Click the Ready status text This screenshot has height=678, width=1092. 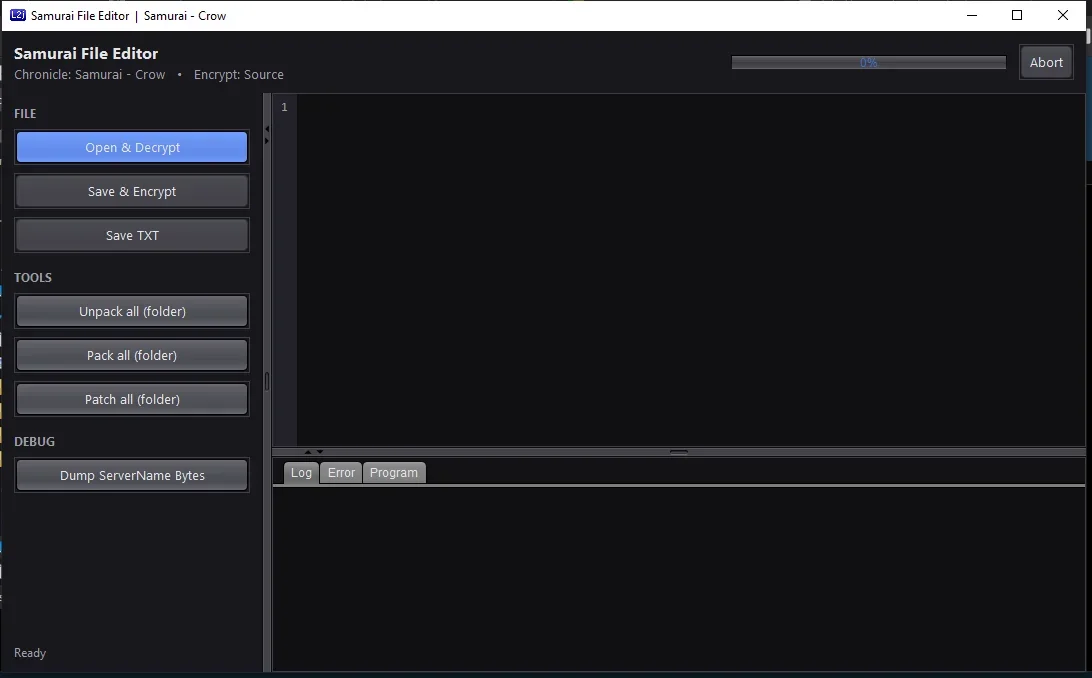30,653
